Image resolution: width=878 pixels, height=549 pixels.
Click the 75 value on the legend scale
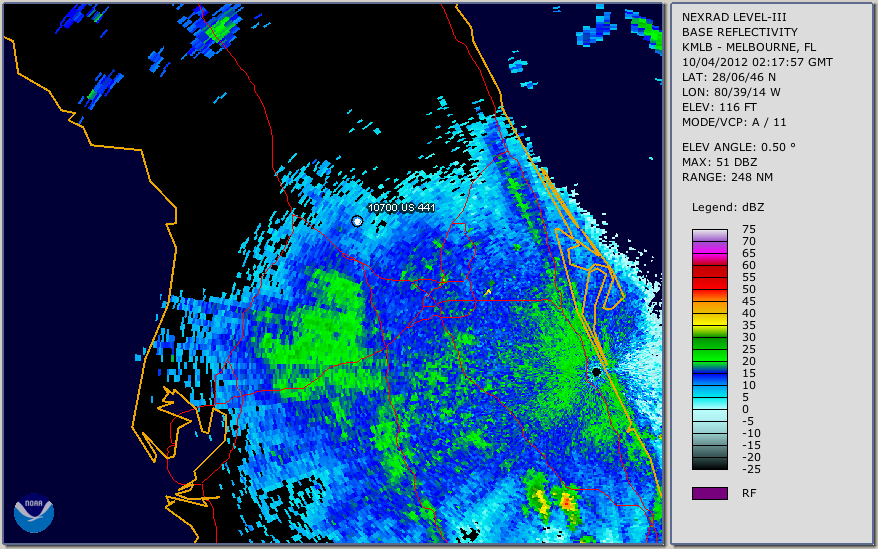coord(749,229)
